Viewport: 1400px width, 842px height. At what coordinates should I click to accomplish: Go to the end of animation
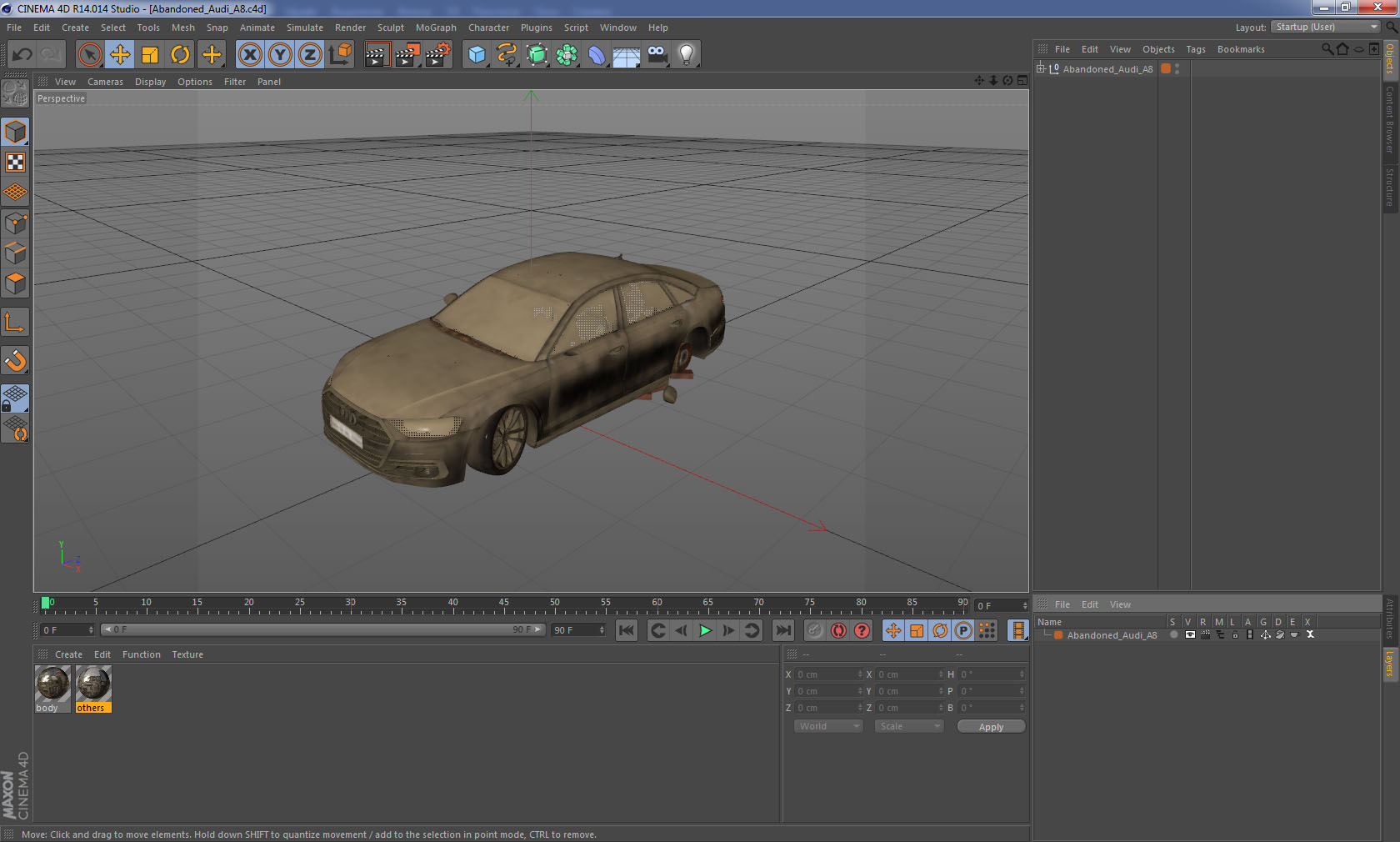coord(783,630)
